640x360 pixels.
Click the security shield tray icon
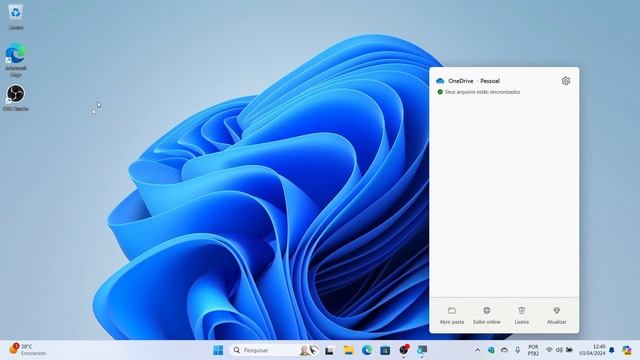491,350
